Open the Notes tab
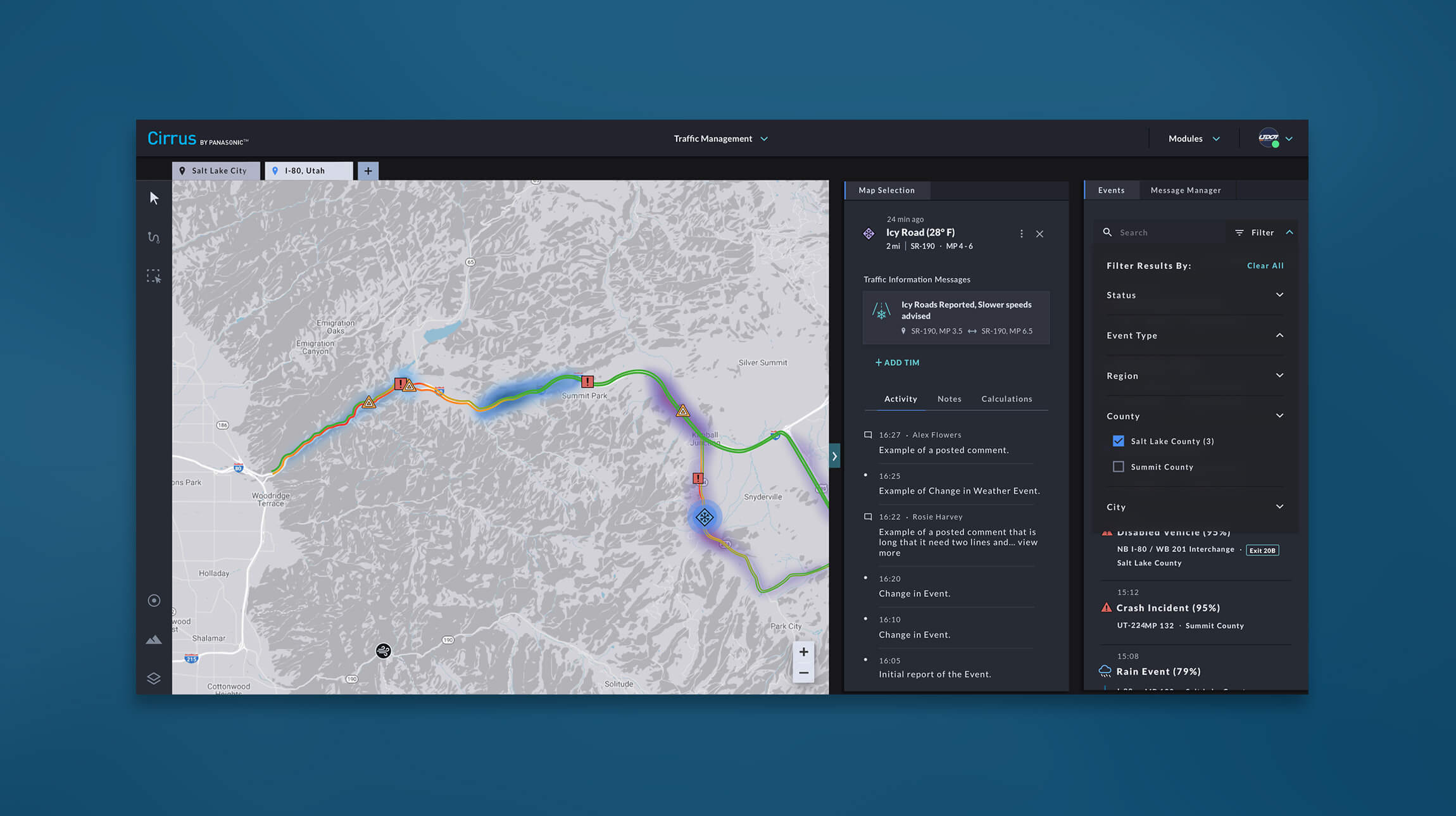 pos(949,399)
